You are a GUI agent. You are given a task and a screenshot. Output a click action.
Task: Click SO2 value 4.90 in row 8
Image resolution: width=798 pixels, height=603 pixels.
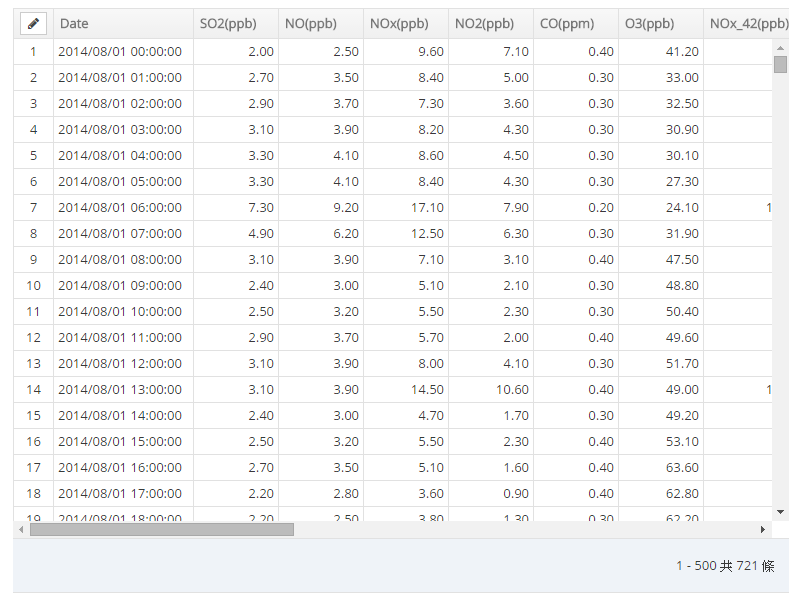point(236,234)
